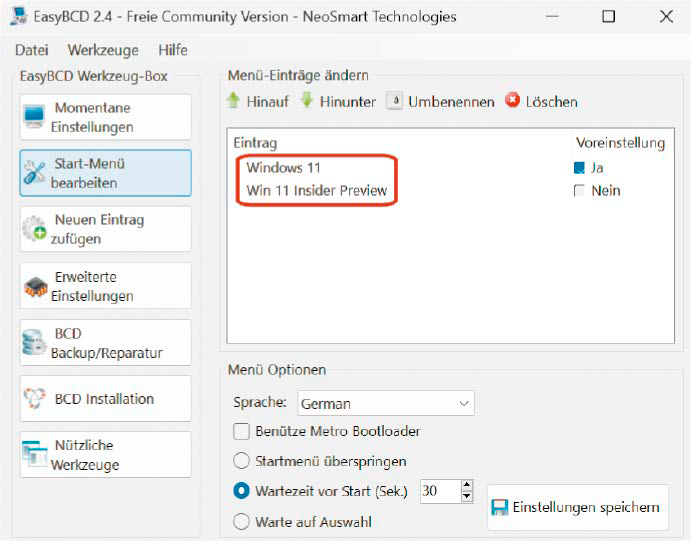This screenshot has width=691, height=541.
Task: Select Wartezeit vor Start radio button
Action: pyautogui.click(x=241, y=491)
